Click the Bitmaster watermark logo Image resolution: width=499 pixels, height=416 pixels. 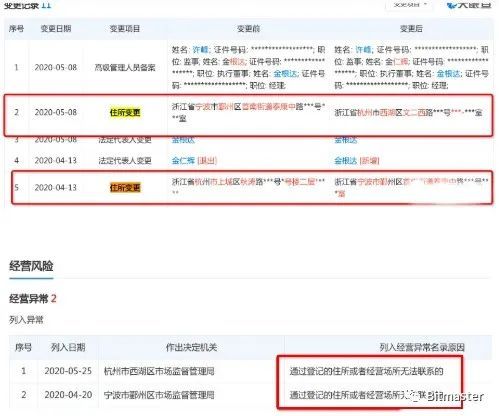point(448,396)
